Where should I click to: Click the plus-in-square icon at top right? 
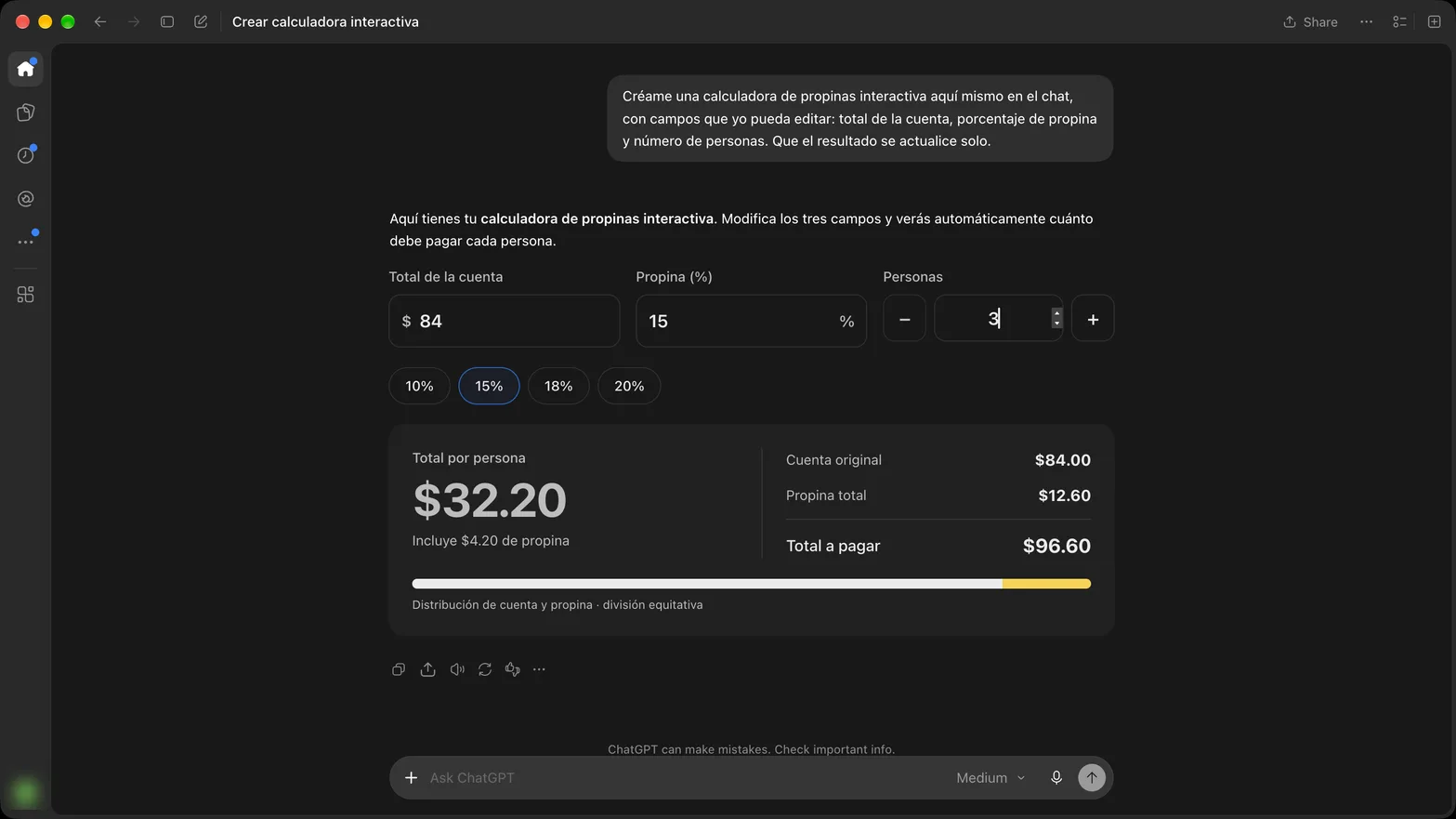1434,21
